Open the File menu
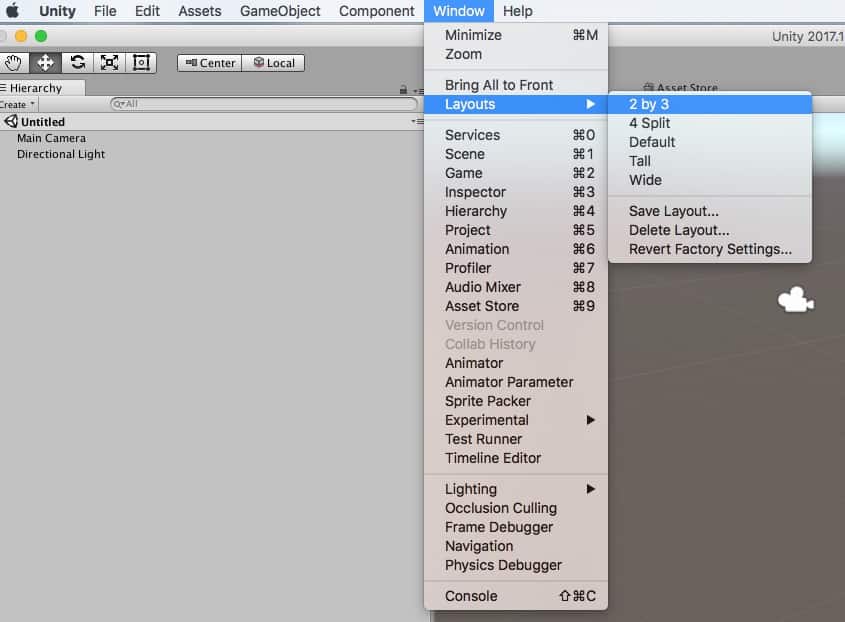The height and width of the screenshot is (622, 845). click(x=105, y=11)
